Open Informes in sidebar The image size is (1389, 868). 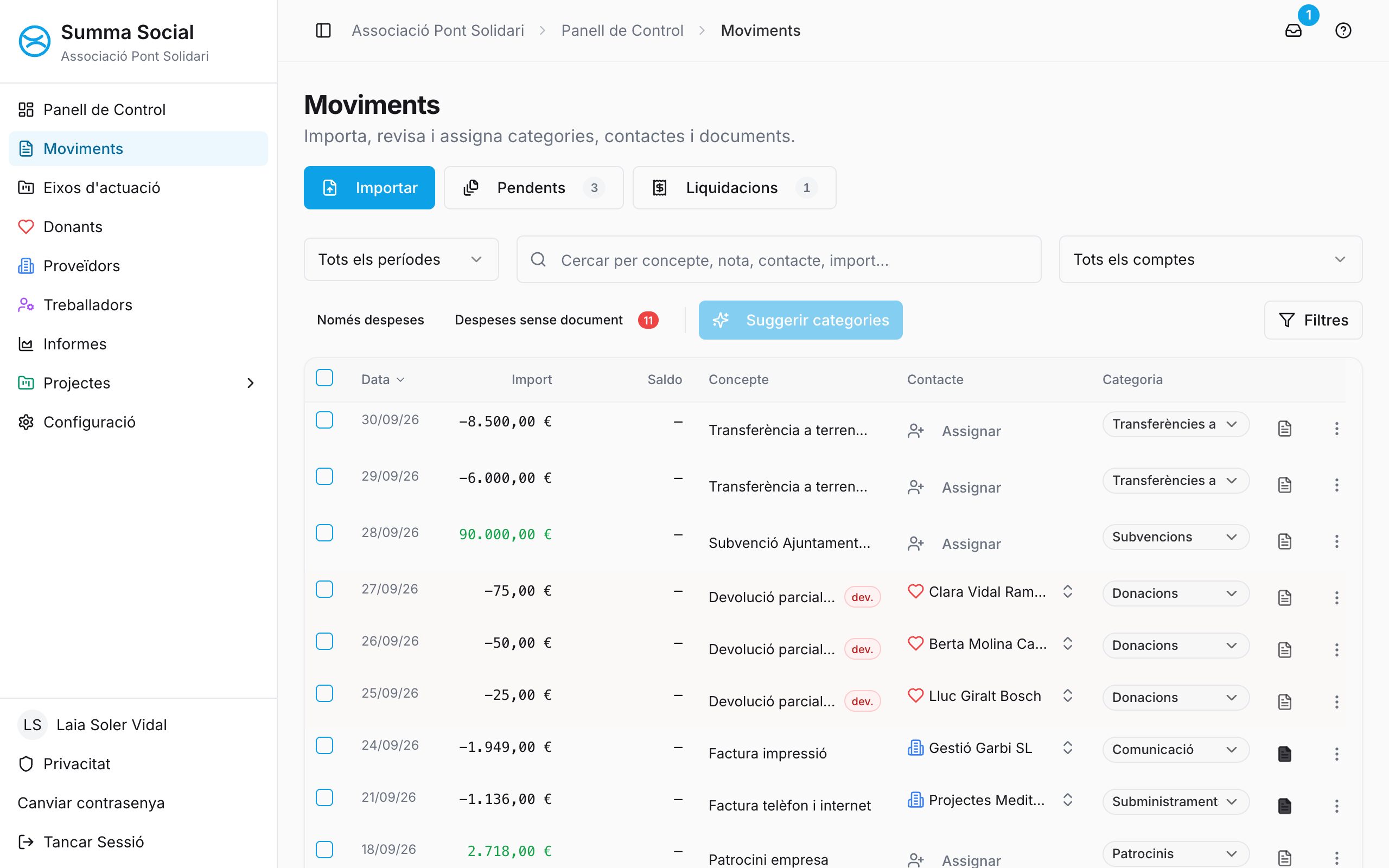click(x=138, y=344)
